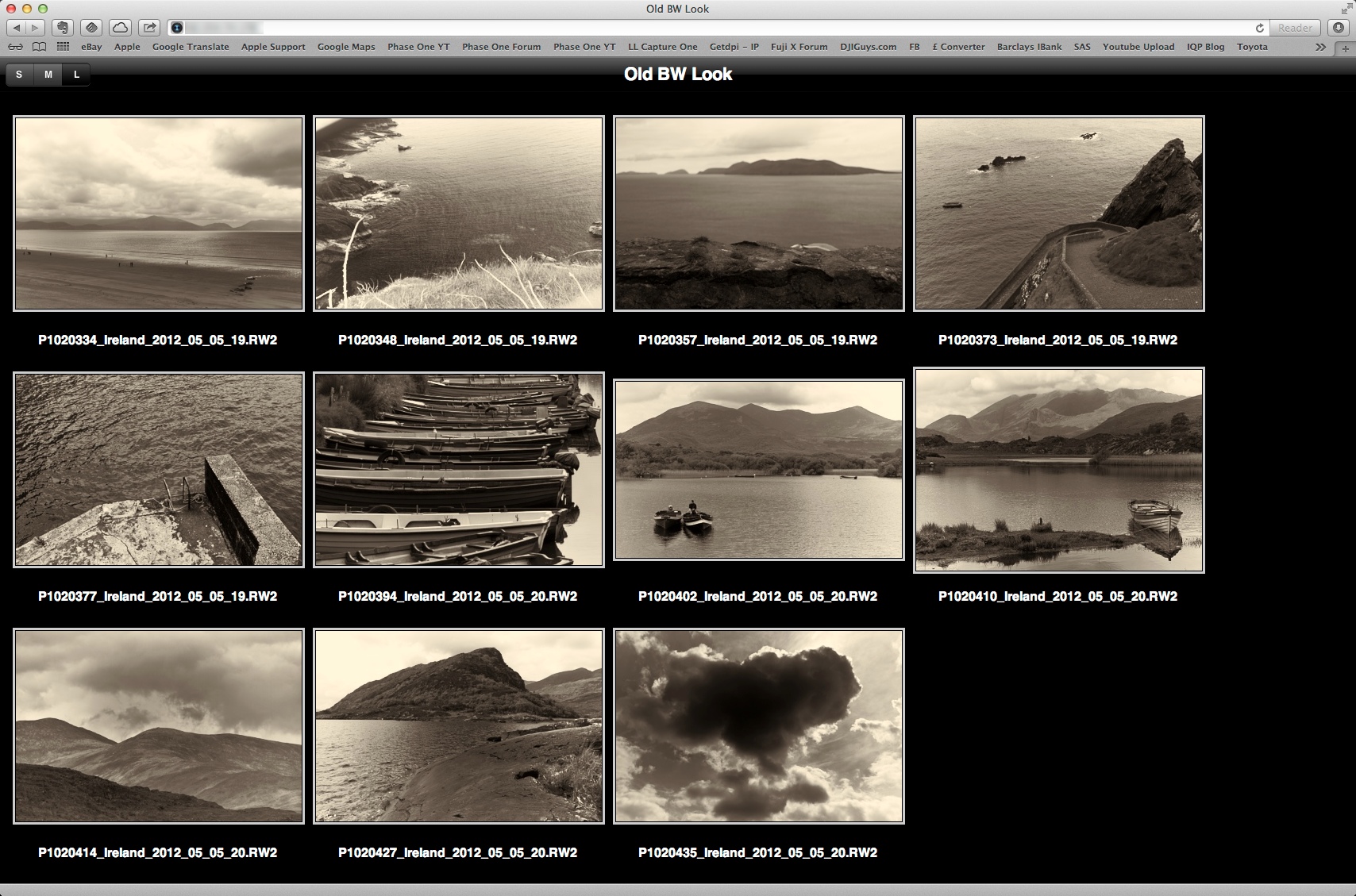
Task: Open £ Converter bookmark
Action: pos(958,47)
